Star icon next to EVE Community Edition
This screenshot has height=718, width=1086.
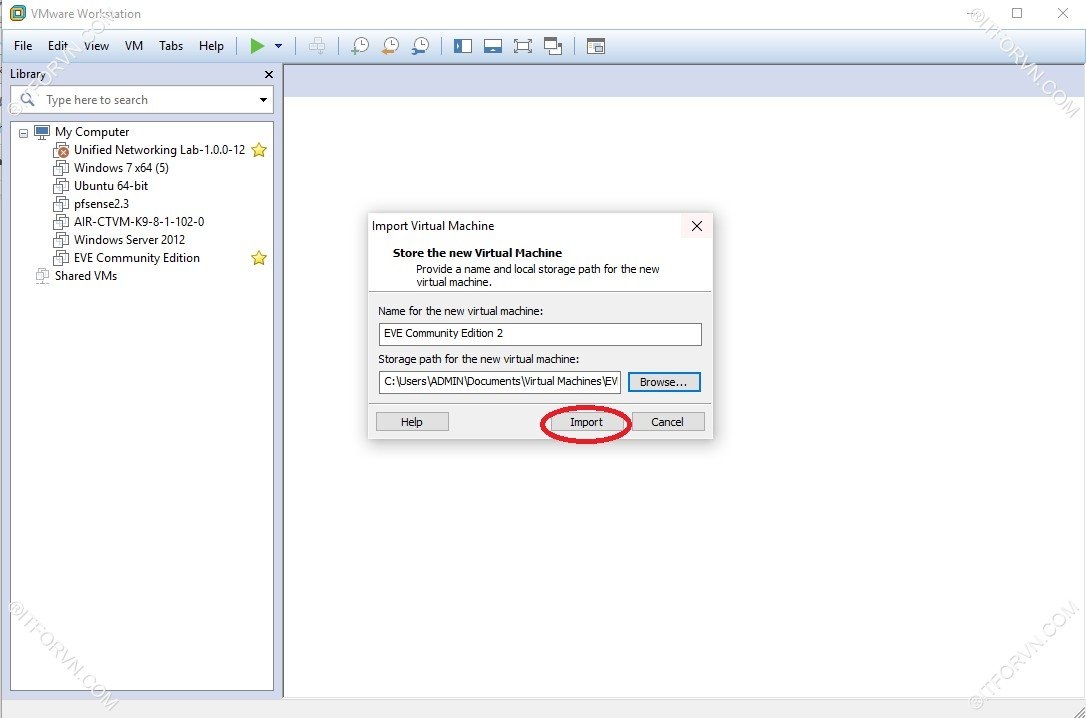pyautogui.click(x=259, y=258)
